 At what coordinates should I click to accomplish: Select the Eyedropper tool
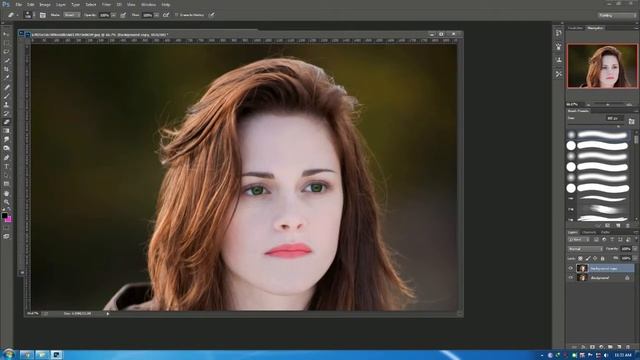tap(6, 78)
